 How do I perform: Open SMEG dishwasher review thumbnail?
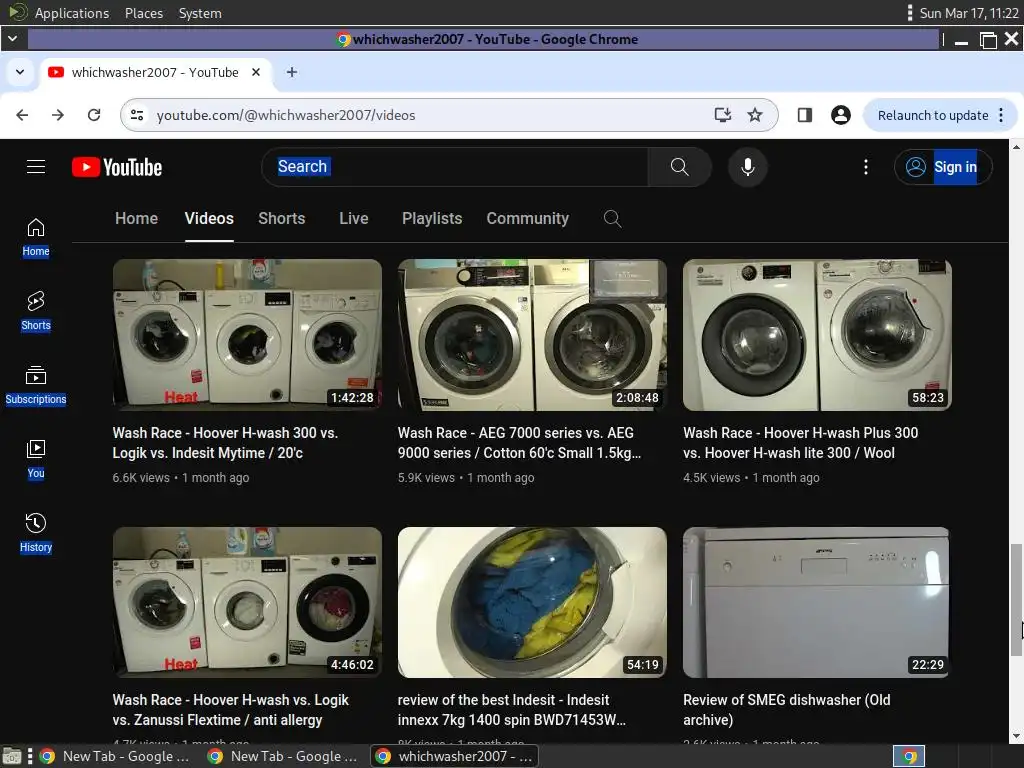817,602
